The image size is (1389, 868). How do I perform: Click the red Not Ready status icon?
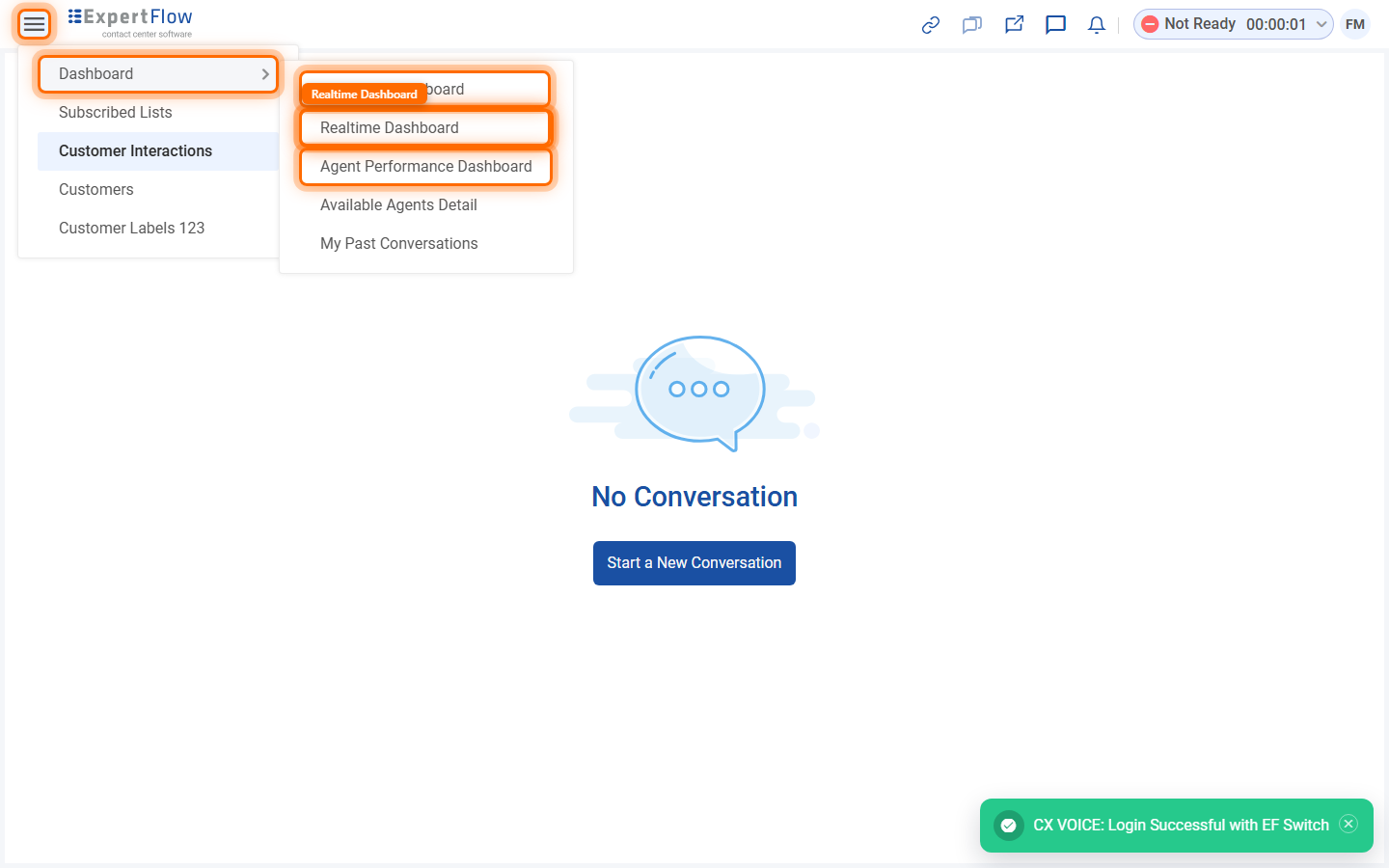coord(1150,24)
